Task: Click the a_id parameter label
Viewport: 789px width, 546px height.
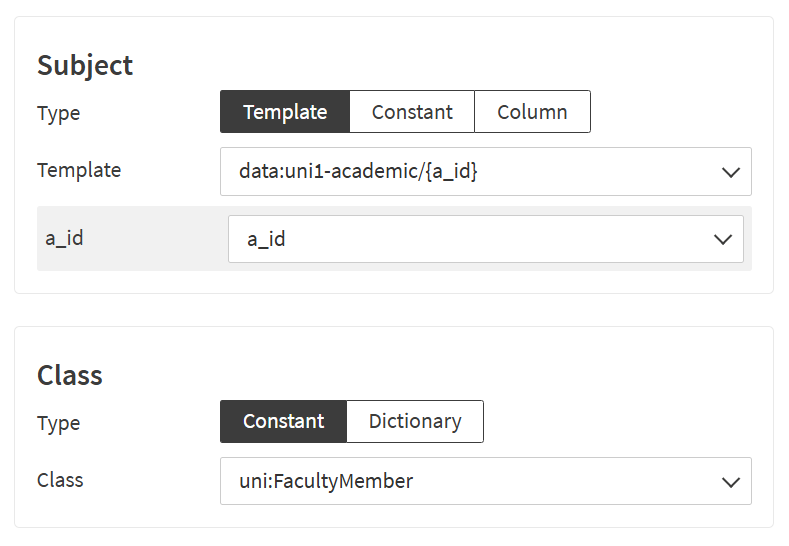Action: (x=65, y=238)
